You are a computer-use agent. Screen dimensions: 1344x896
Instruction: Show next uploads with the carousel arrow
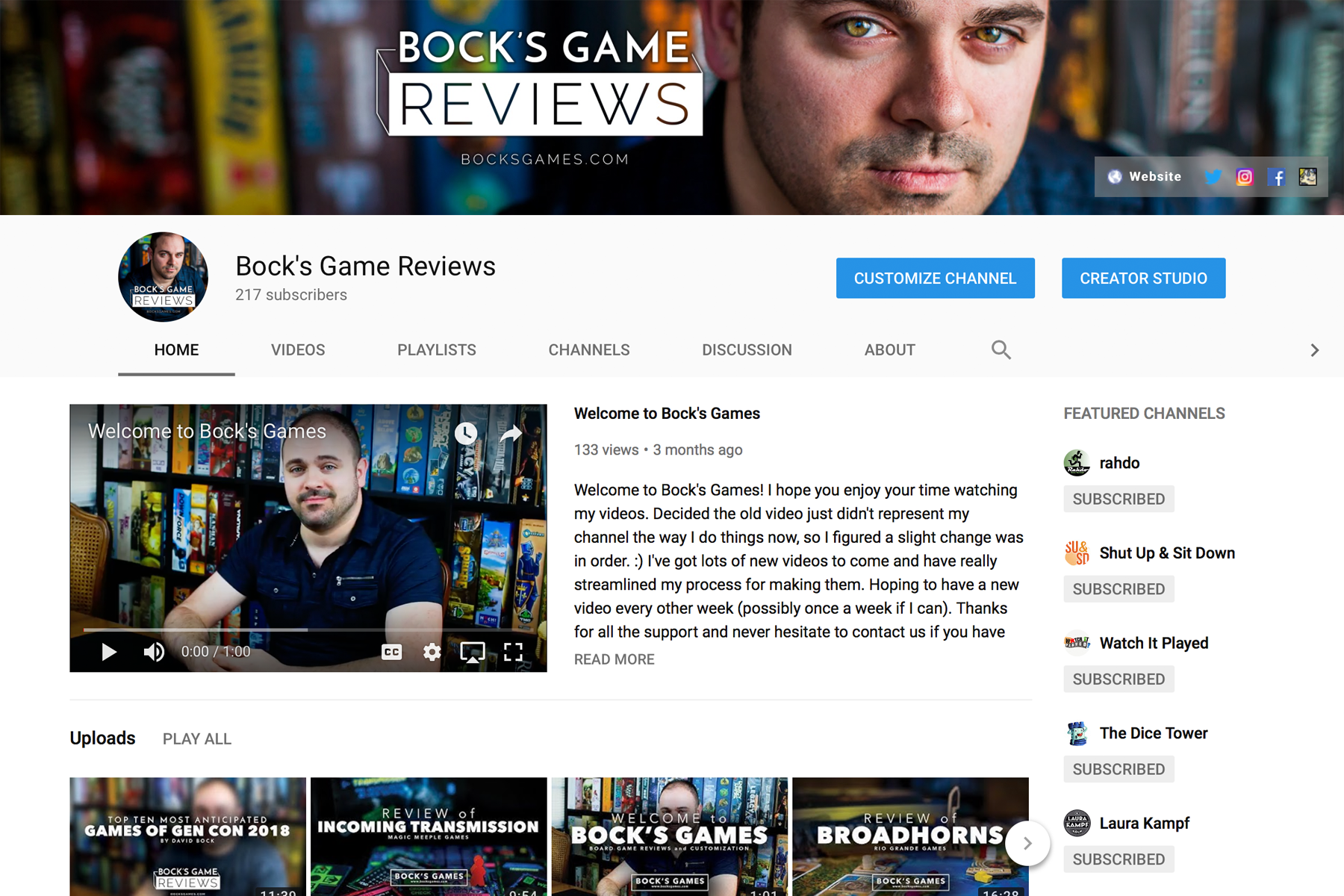coord(1028,843)
